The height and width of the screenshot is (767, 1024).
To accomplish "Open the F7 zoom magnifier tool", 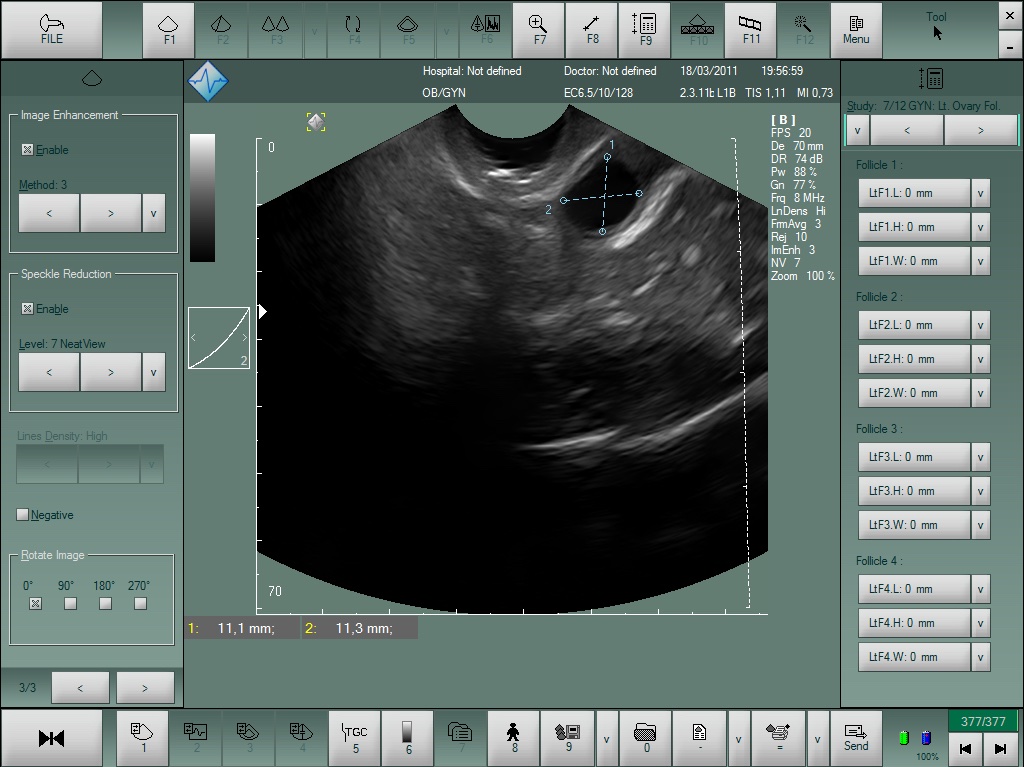I will [539, 30].
